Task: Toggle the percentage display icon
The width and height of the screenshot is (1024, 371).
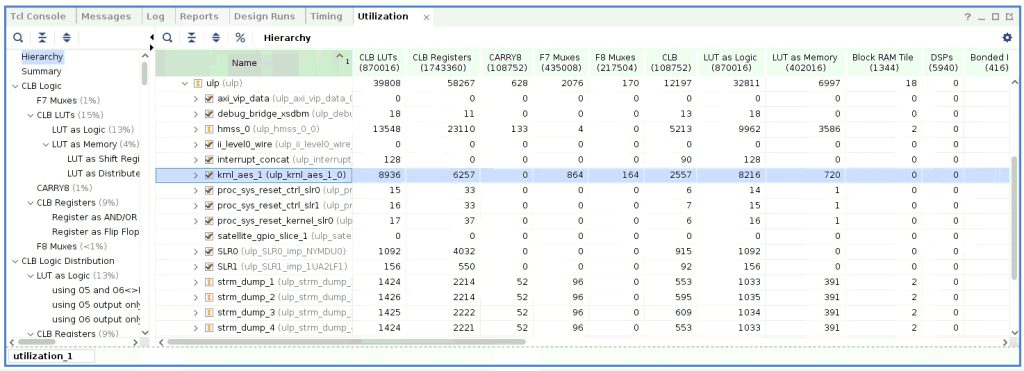Action: pyautogui.click(x=240, y=38)
